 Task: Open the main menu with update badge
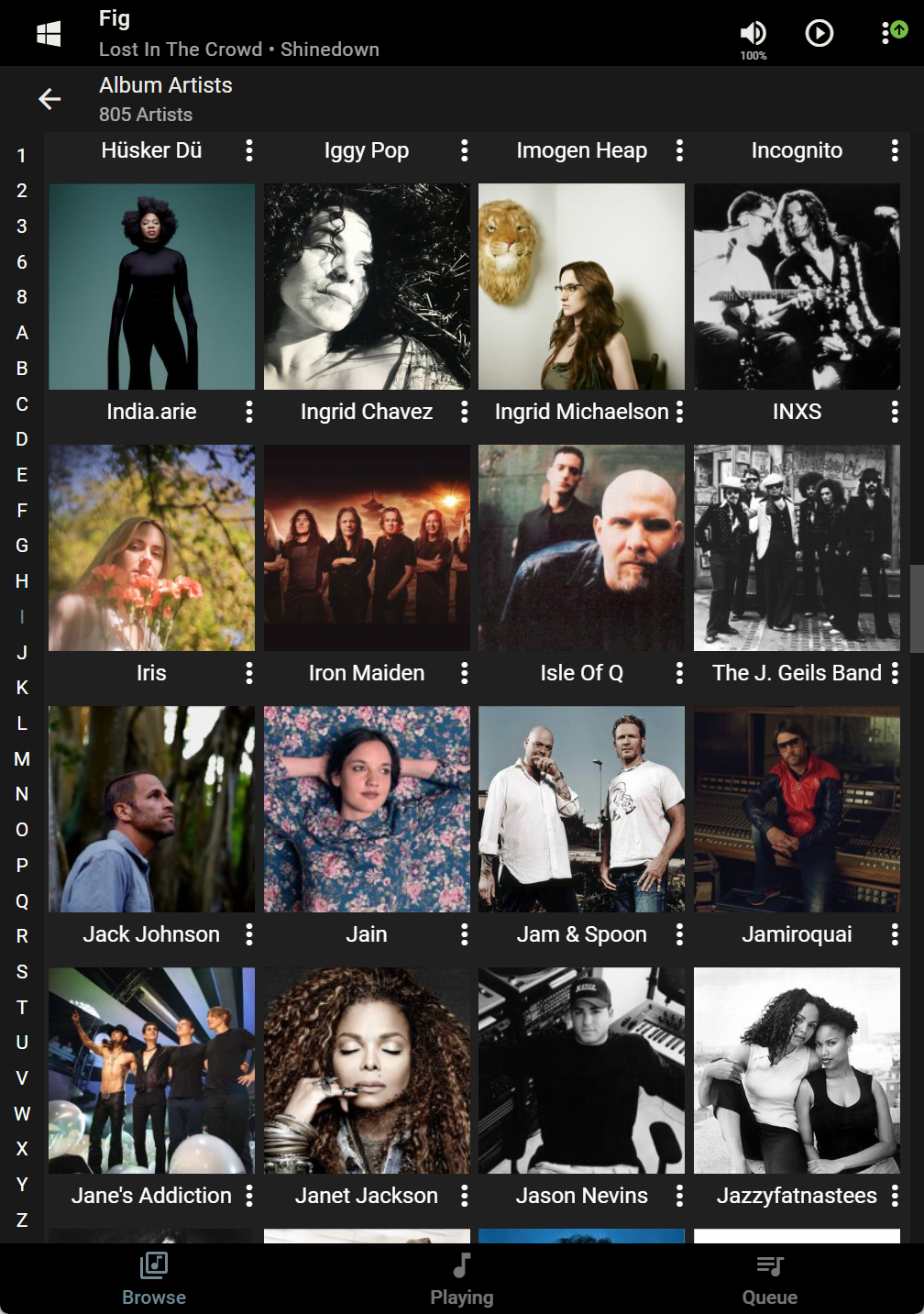click(x=894, y=32)
